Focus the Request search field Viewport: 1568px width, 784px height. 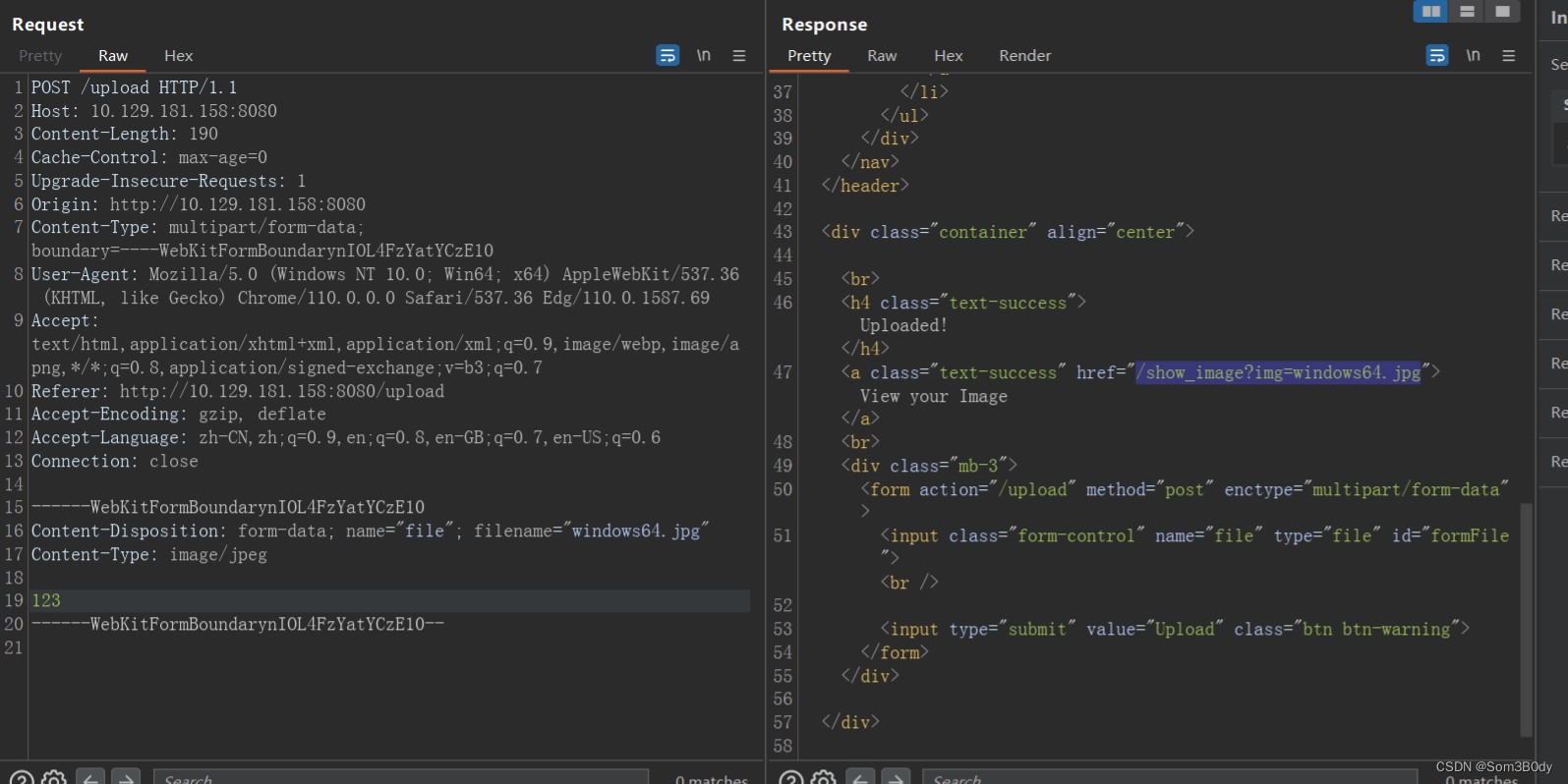tap(401, 778)
